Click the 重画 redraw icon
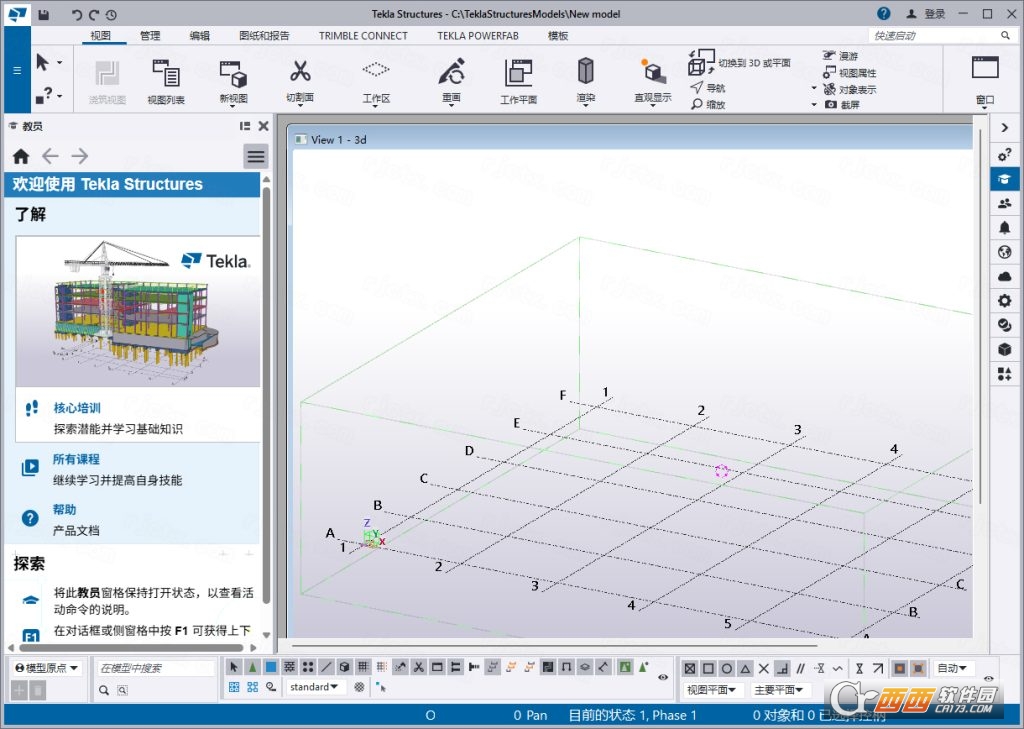The height and width of the screenshot is (729, 1024). [451, 80]
